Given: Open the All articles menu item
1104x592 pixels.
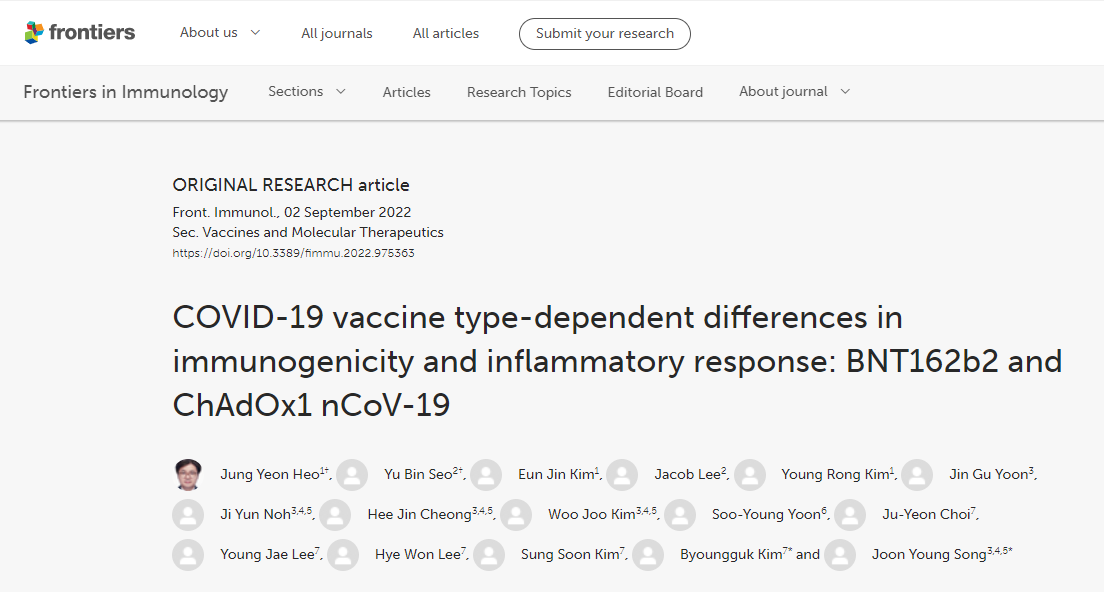Looking at the screenshot, I should coord(446,33).
